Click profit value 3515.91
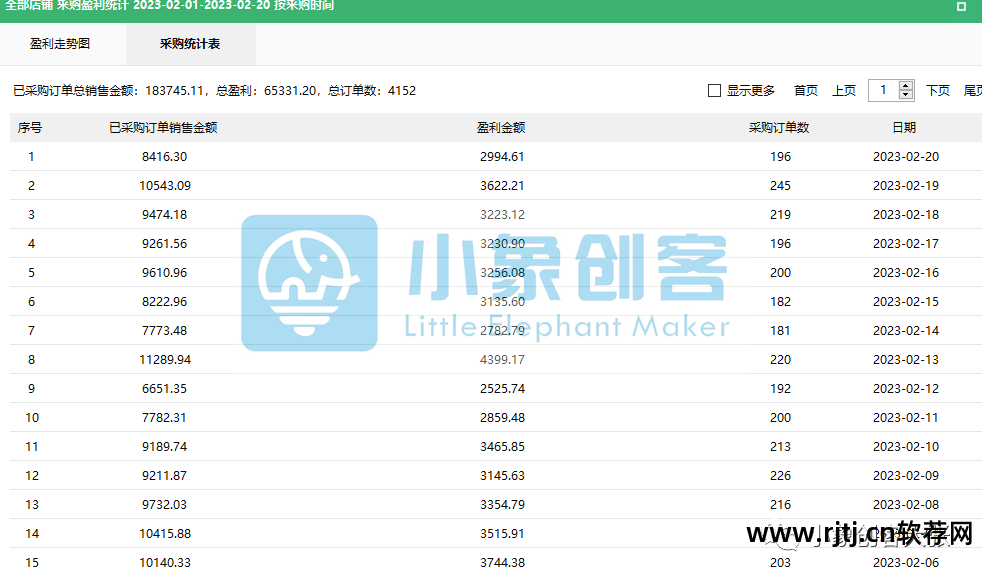The image size is (982, 579). click(x=502, y=534)
